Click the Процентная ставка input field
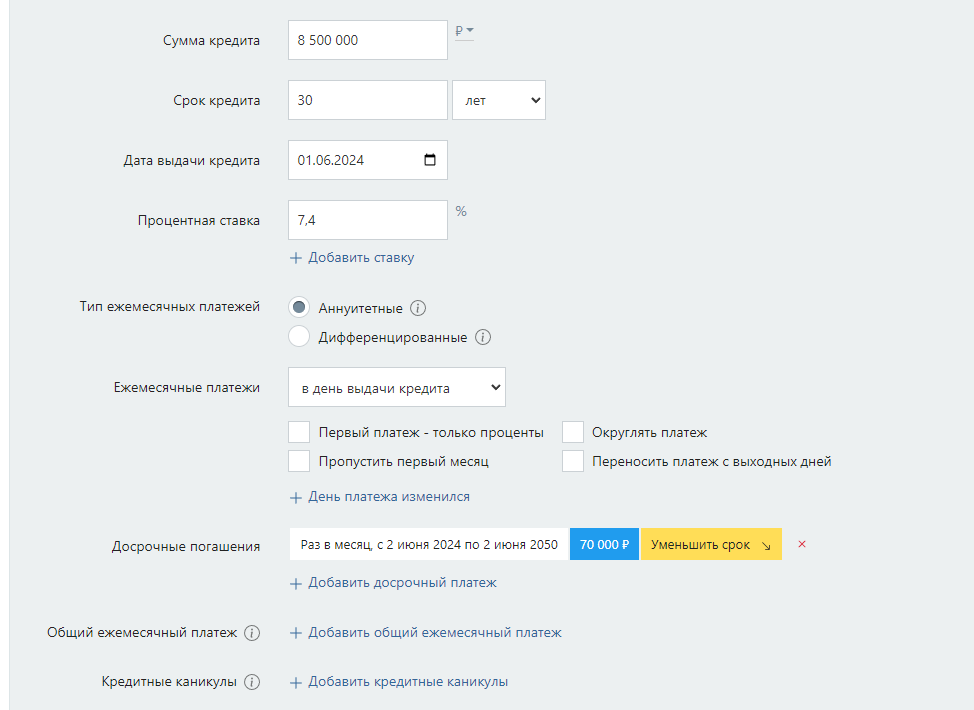The height and width of the screenshot is (710, 974). pos(367,220)
